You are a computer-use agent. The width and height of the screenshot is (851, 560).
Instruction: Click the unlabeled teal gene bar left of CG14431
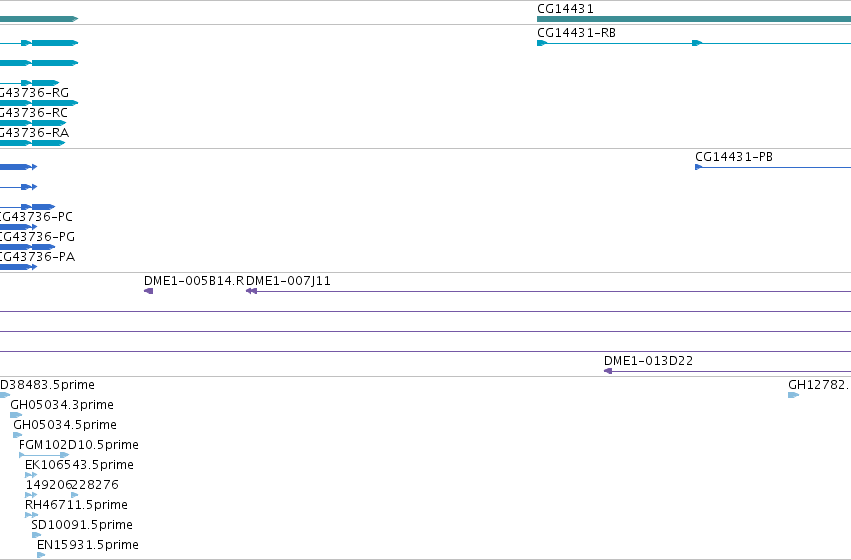pyautogui.click(x=39, y=19)
